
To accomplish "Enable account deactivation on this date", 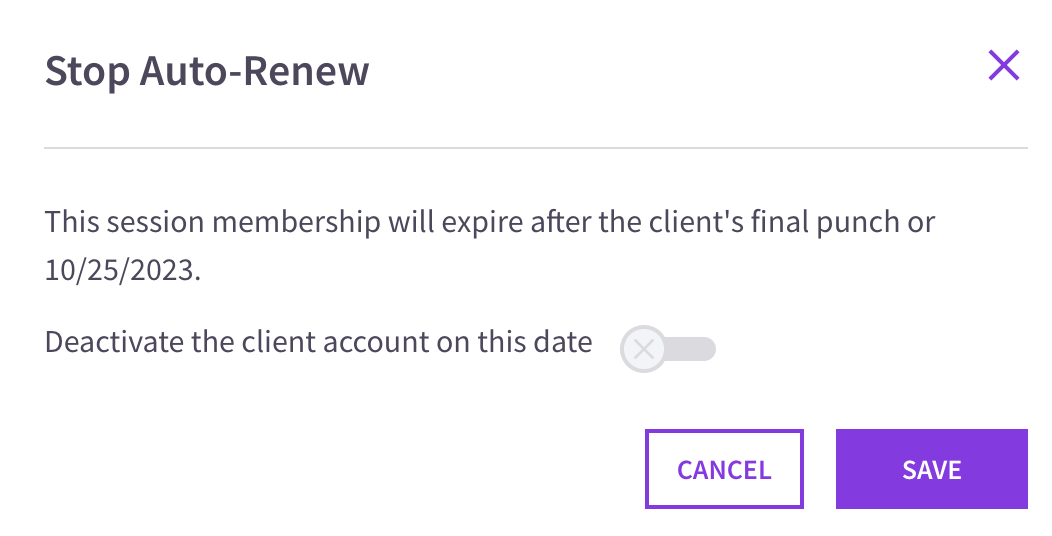I will pos(668,349).
